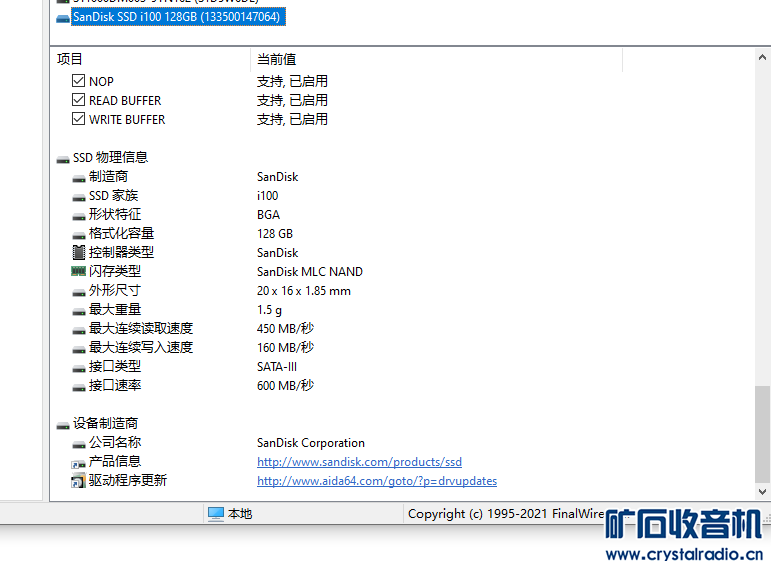771x567 pixels.
Task: Select the 制造商 row label
Action: point(108,177)
